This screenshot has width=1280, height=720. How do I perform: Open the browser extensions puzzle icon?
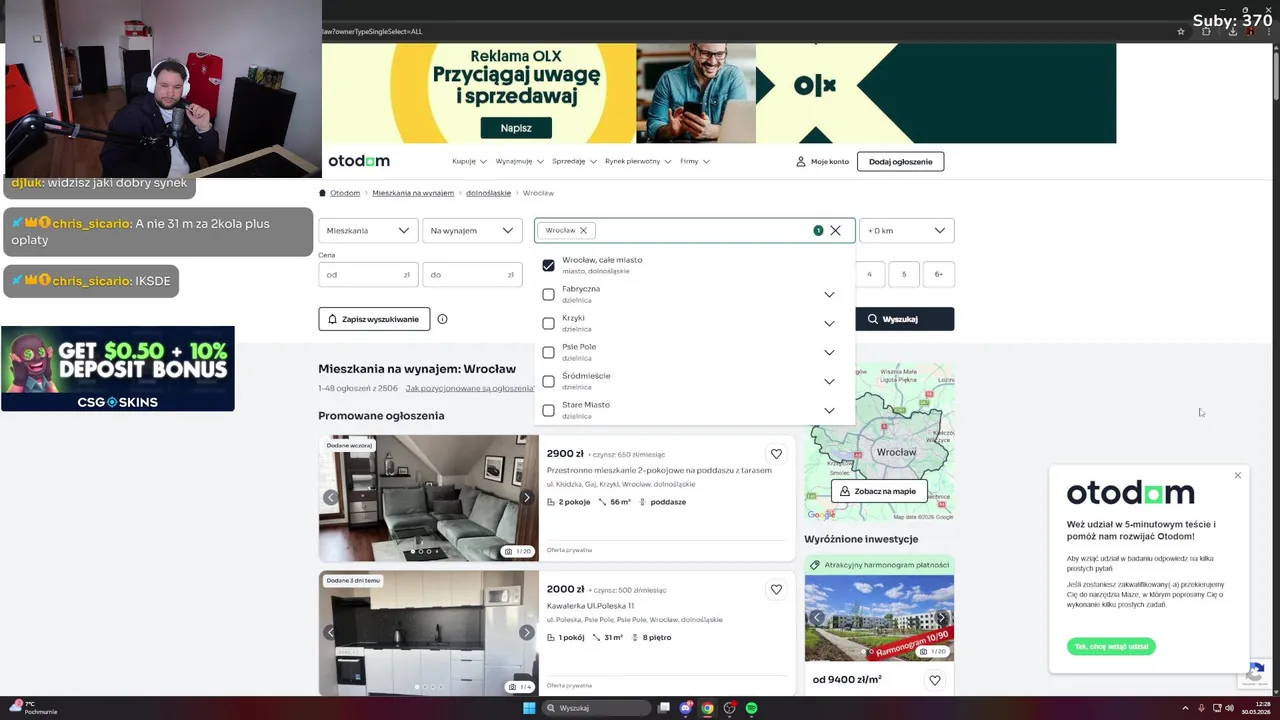click(1206, 31)
